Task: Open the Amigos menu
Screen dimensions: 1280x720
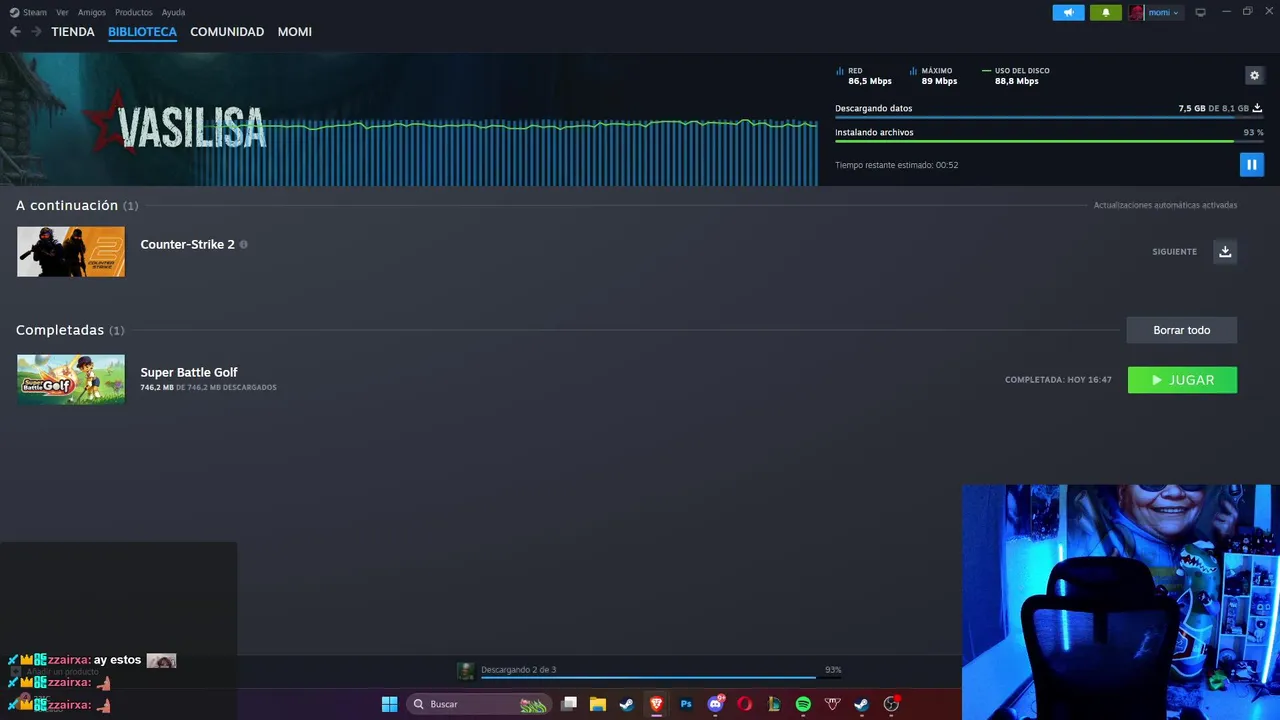Action: pyautogui.click(x=92, y=12)
